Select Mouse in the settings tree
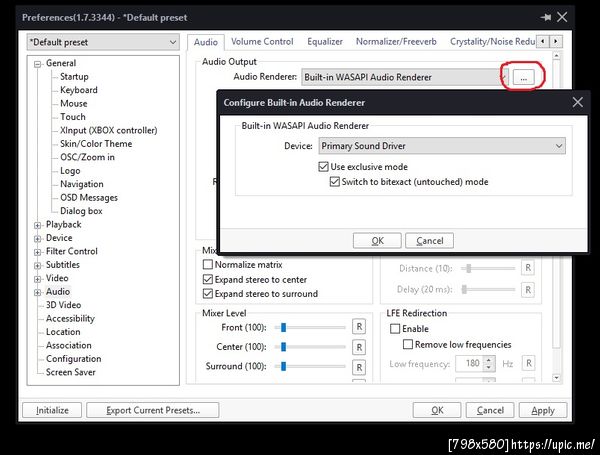600x455 pixels. pyautogui.click(x=73, y=103)
